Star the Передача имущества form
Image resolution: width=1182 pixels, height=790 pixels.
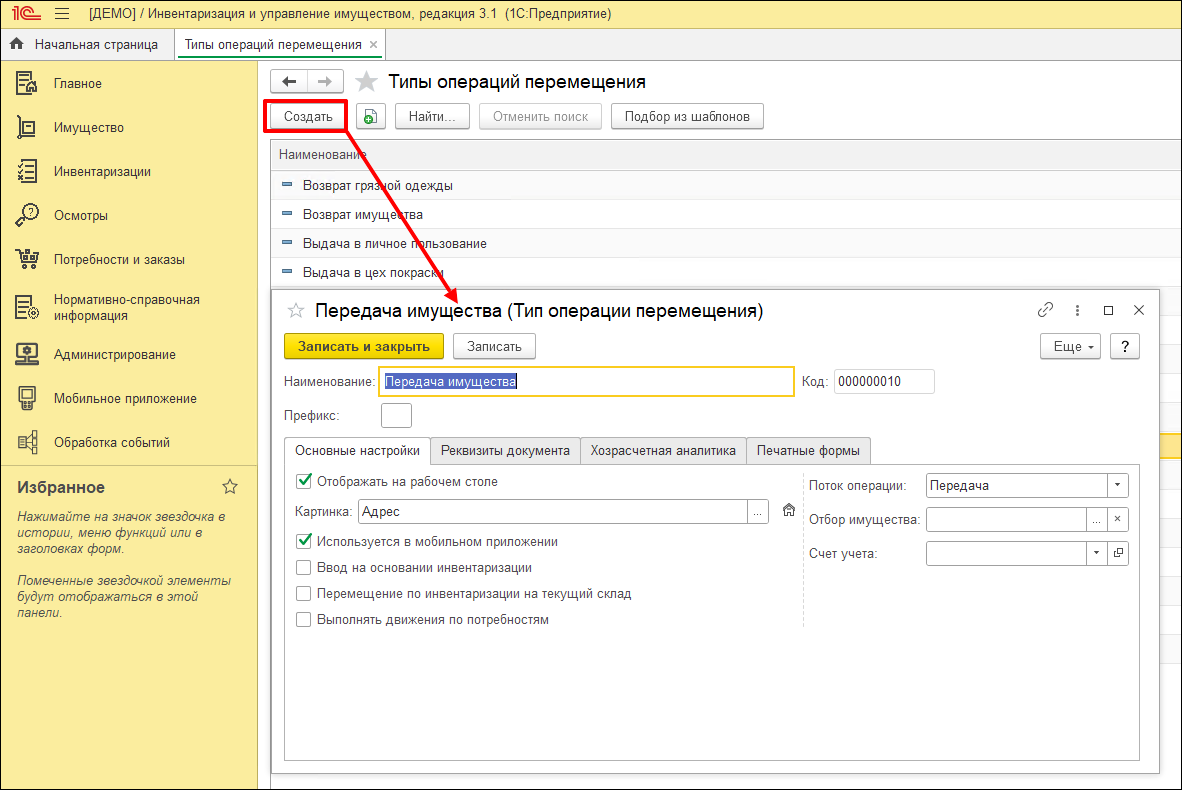click(296, 311)
